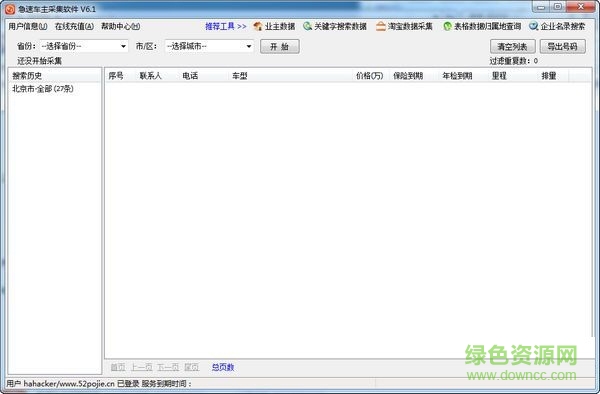This screenshot has height=394, width=600.
Task: Open the 企业名录搜索 tool label
Action: (563, 26)
